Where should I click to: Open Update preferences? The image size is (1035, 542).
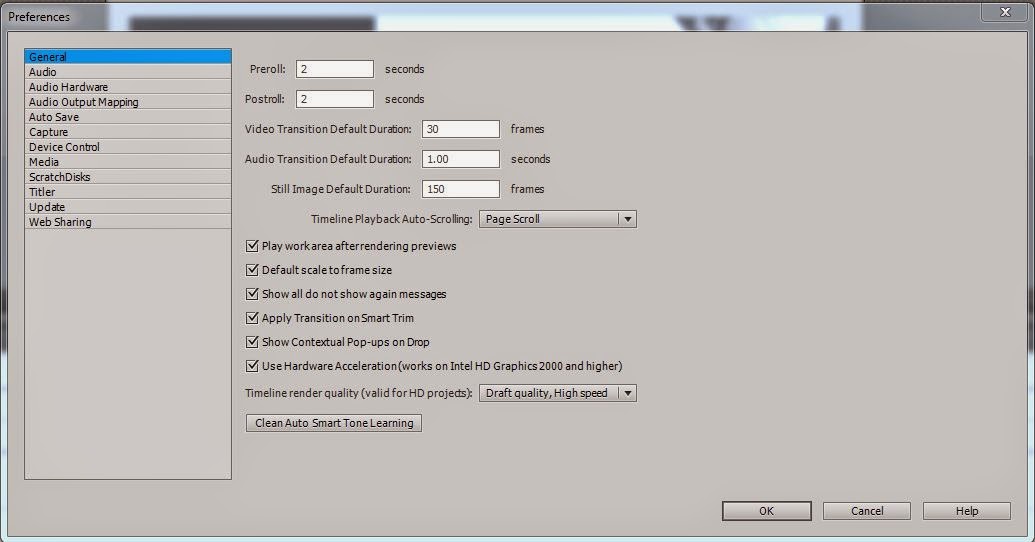128,207
